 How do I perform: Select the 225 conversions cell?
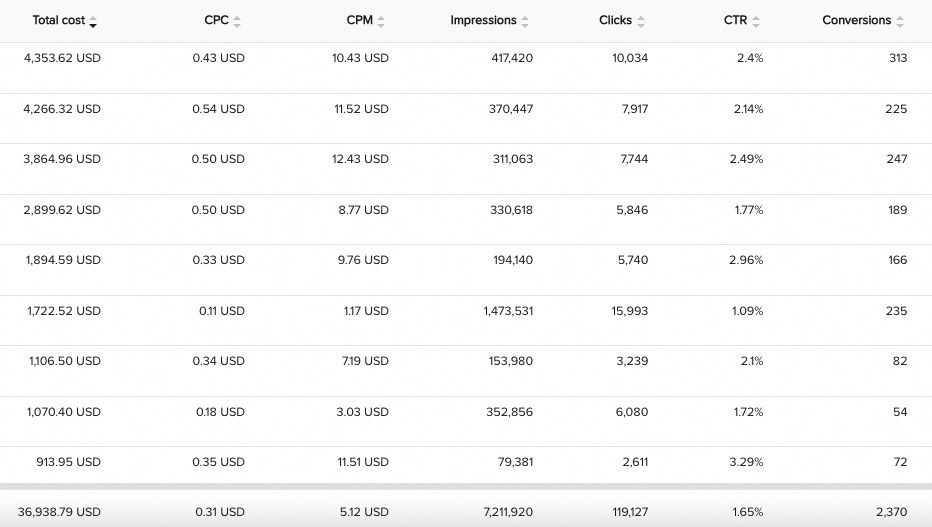[896, 109]
